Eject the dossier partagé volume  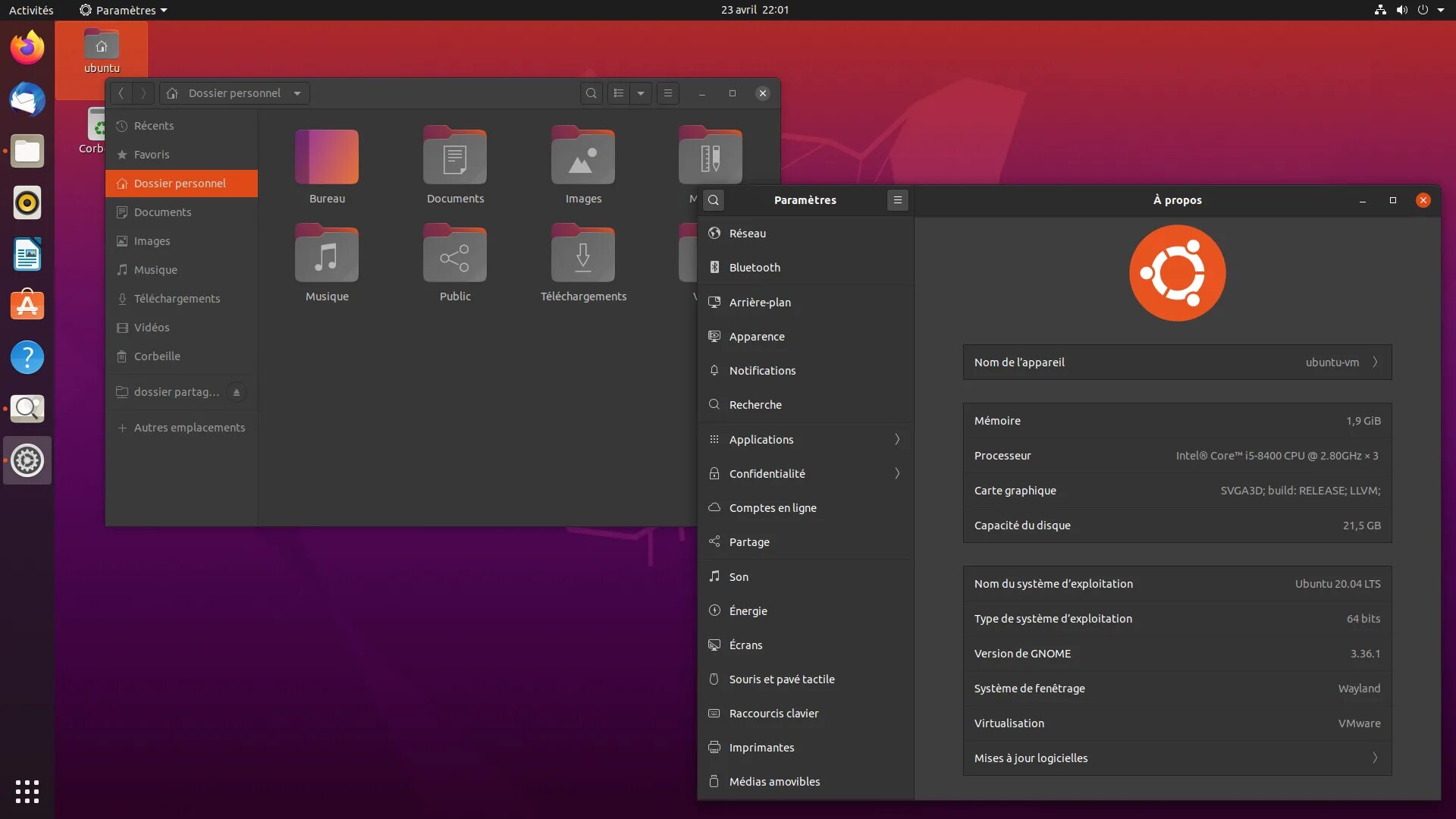point(237,392)
